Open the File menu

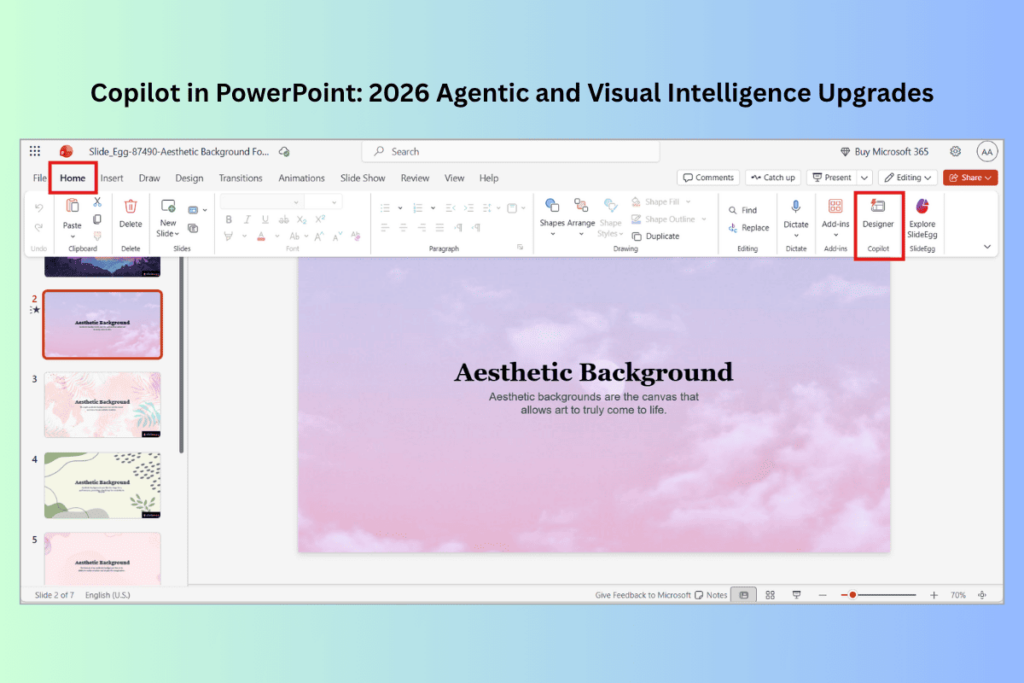coord(40,178)
